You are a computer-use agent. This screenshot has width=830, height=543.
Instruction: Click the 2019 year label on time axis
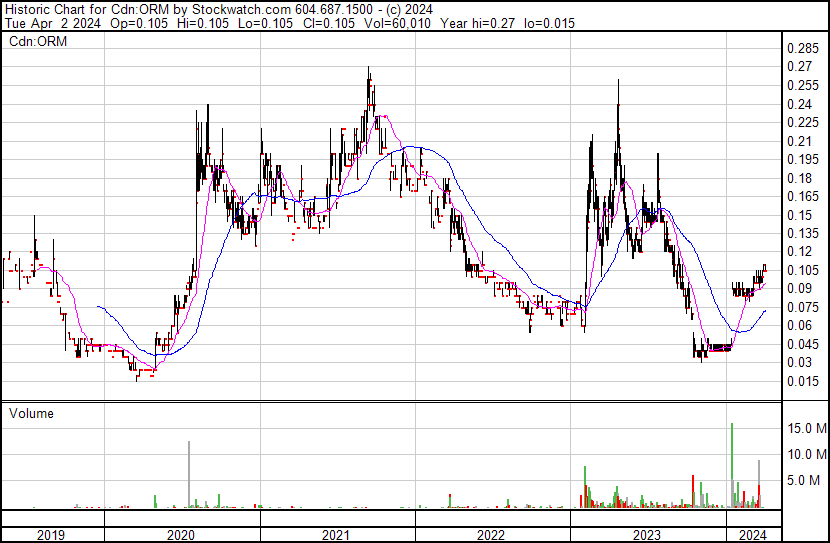pos(50,535)
